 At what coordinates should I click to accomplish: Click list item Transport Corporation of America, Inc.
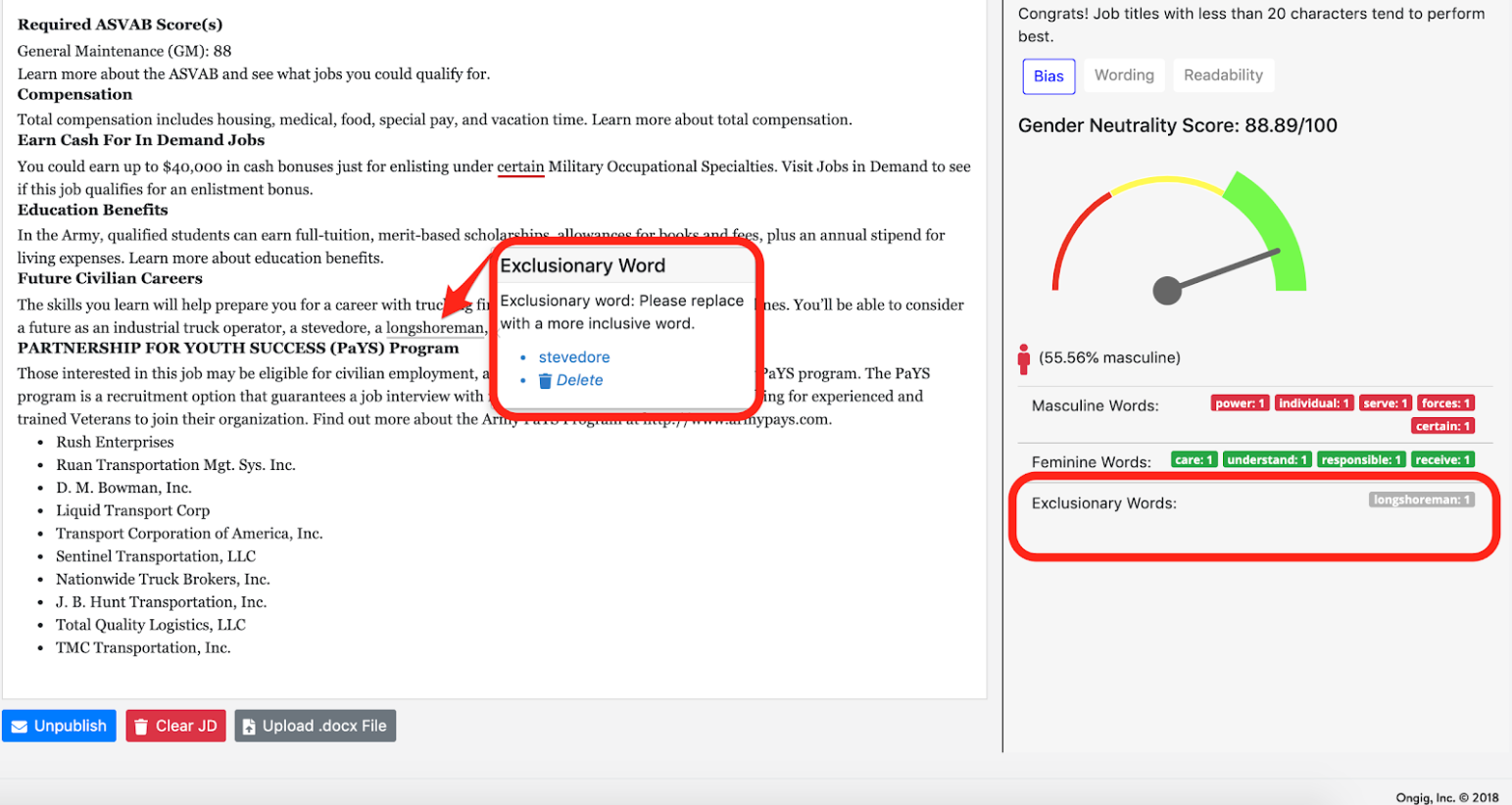coord(189,534)
